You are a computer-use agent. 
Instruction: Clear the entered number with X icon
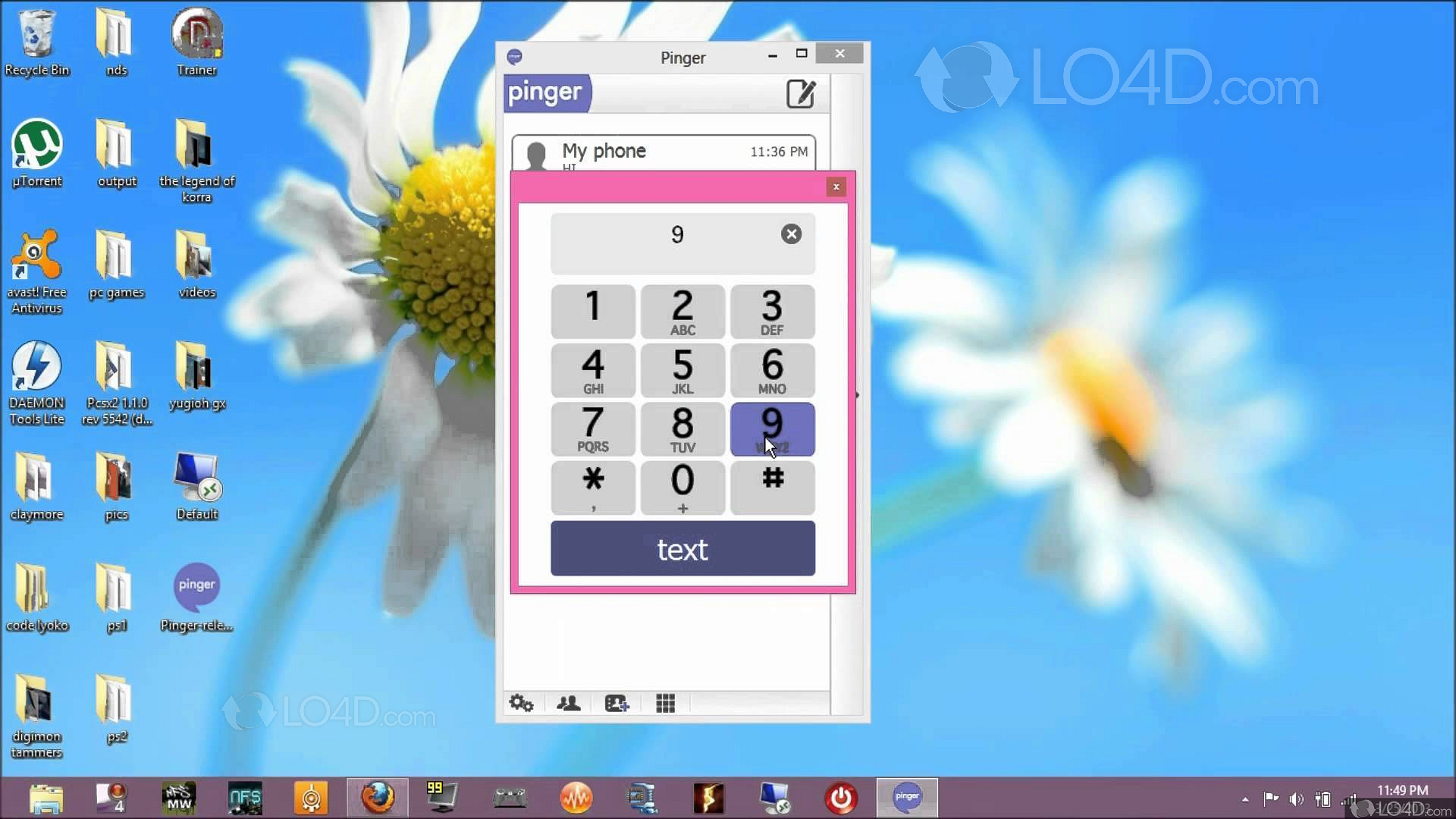pos(791,234)
